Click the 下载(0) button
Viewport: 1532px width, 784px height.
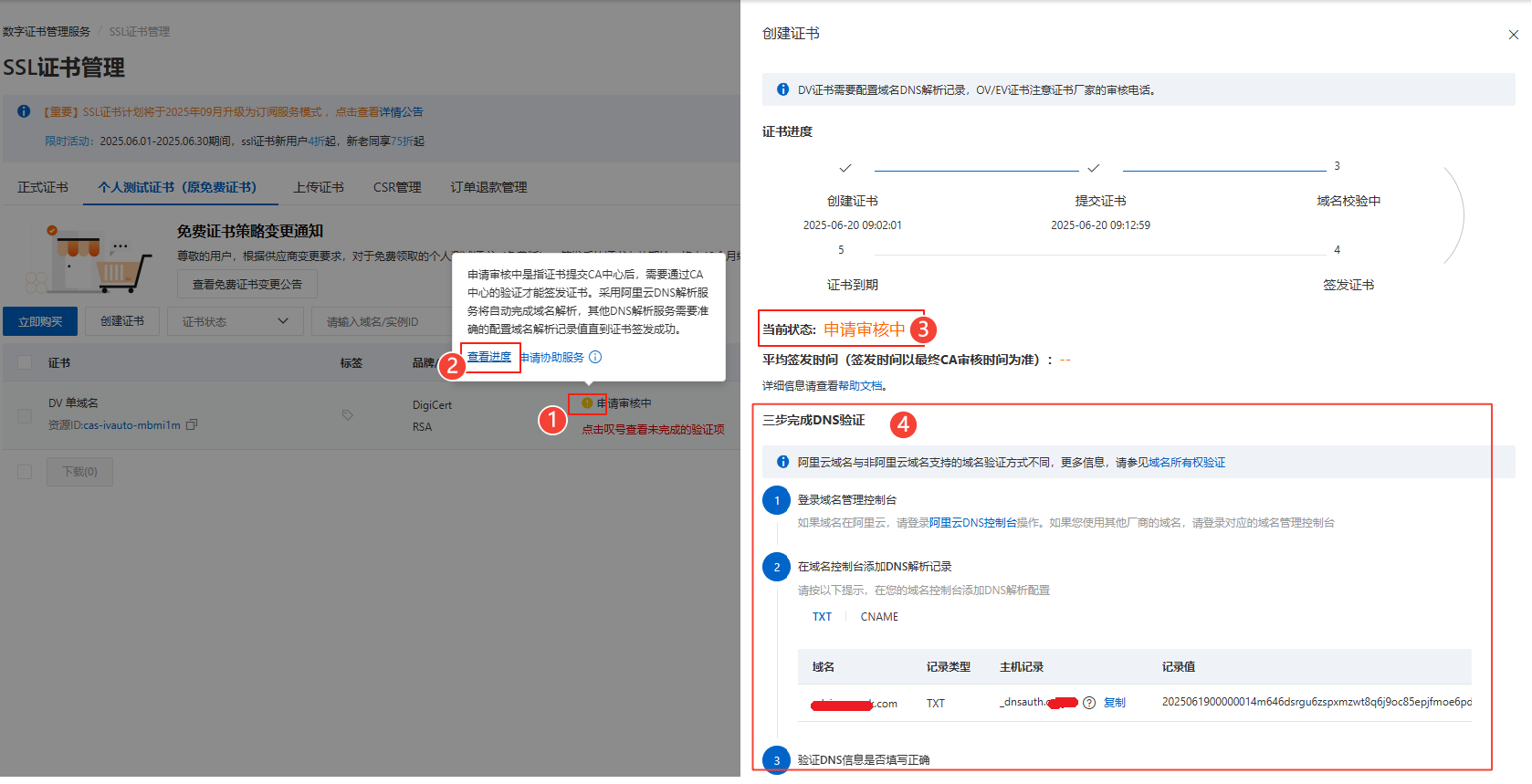[79, 472]
